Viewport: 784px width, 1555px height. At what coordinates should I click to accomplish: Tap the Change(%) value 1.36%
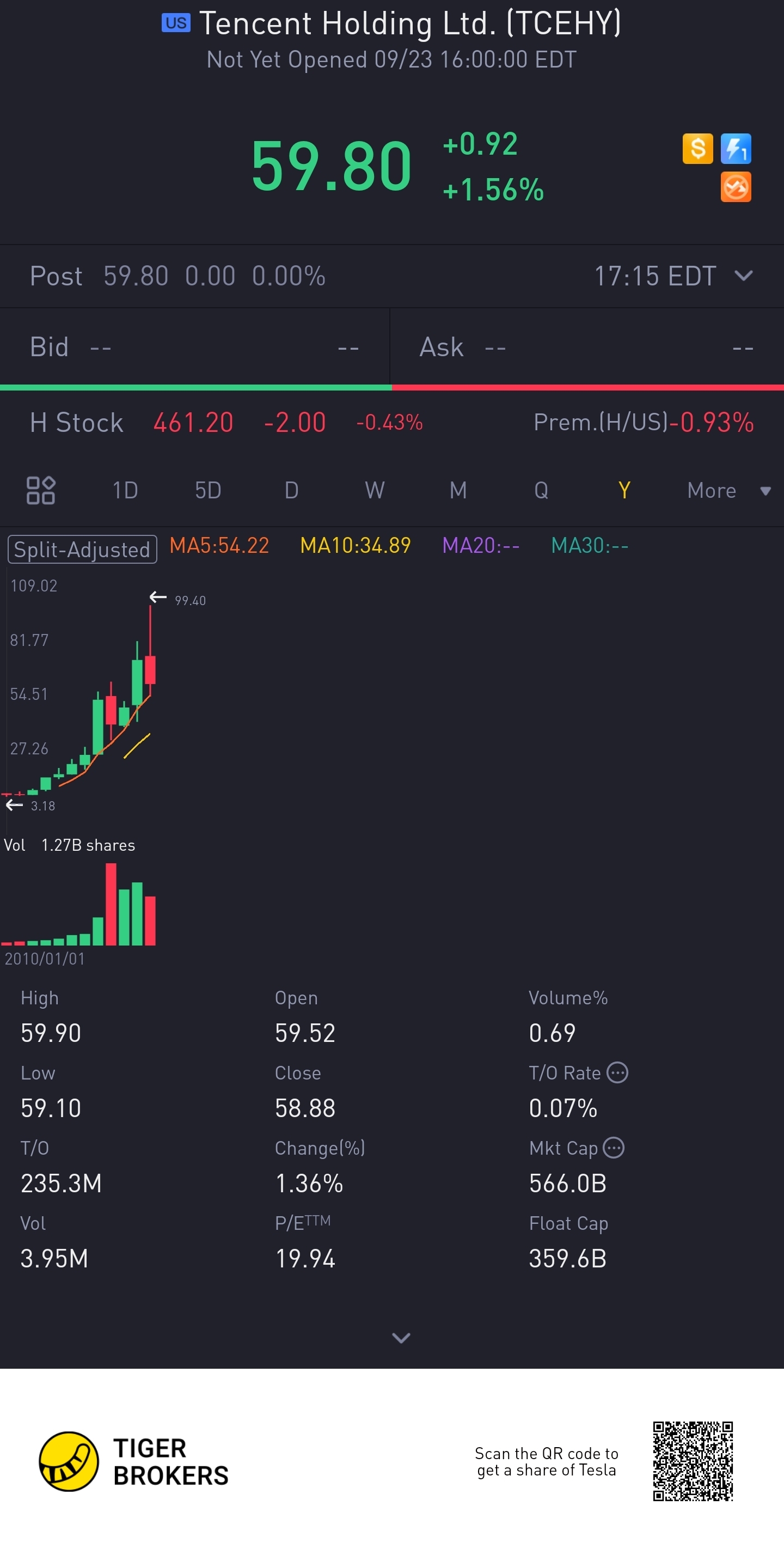(x=309, y=1183)
